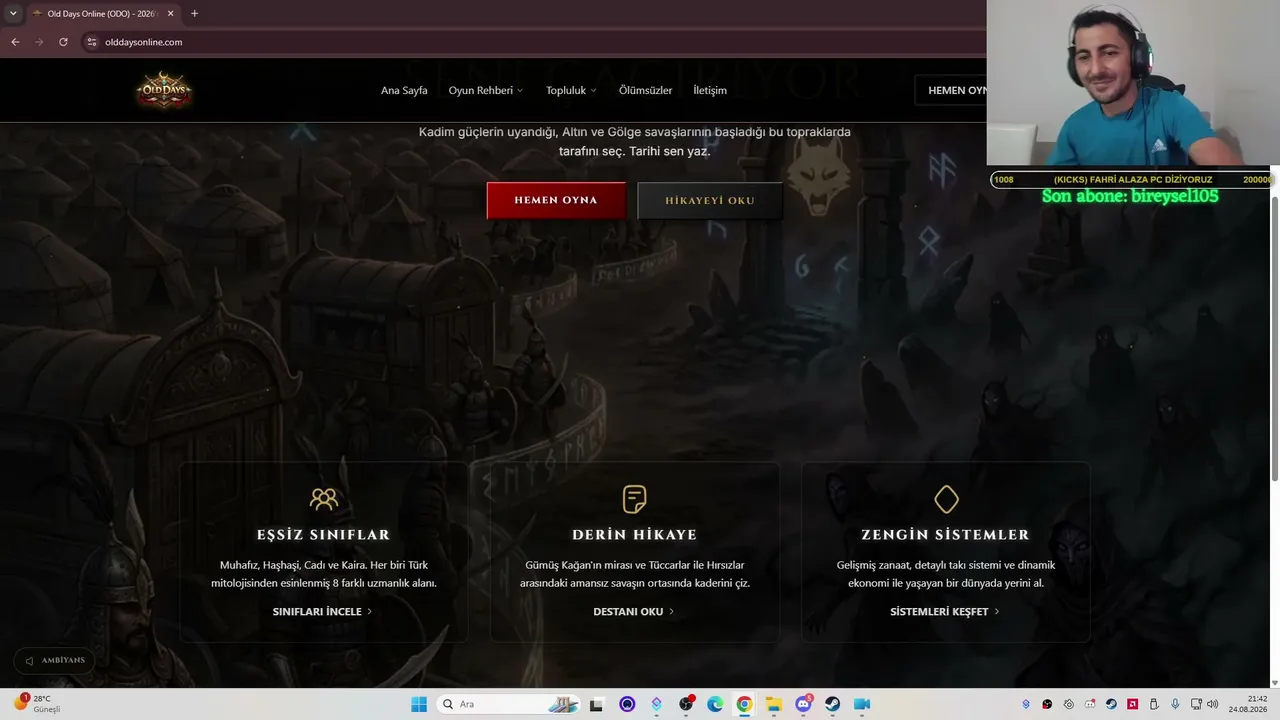
Task: Open the black-and-white square taskbar app
Action: tap(597, 704)
